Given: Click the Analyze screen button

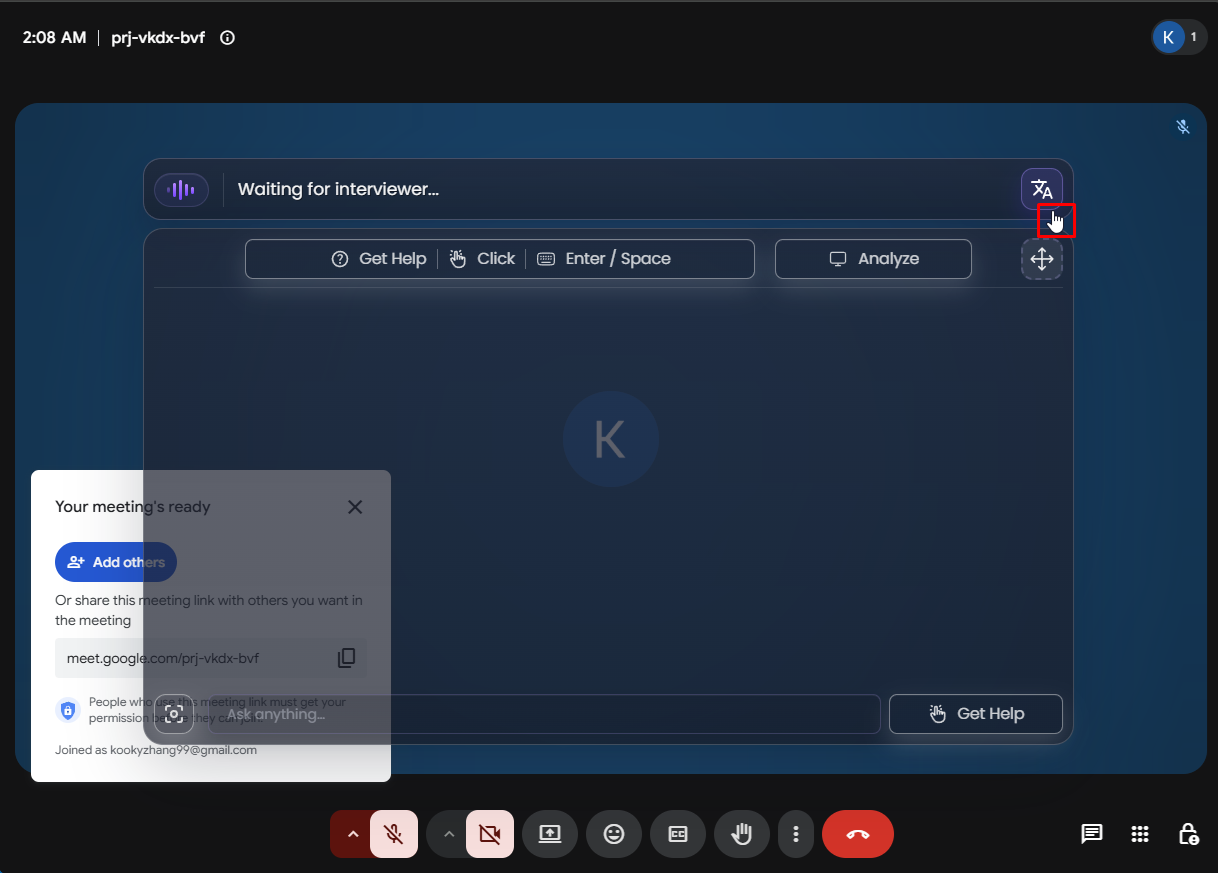Looking at the screenshot, I should coord(873,259).
